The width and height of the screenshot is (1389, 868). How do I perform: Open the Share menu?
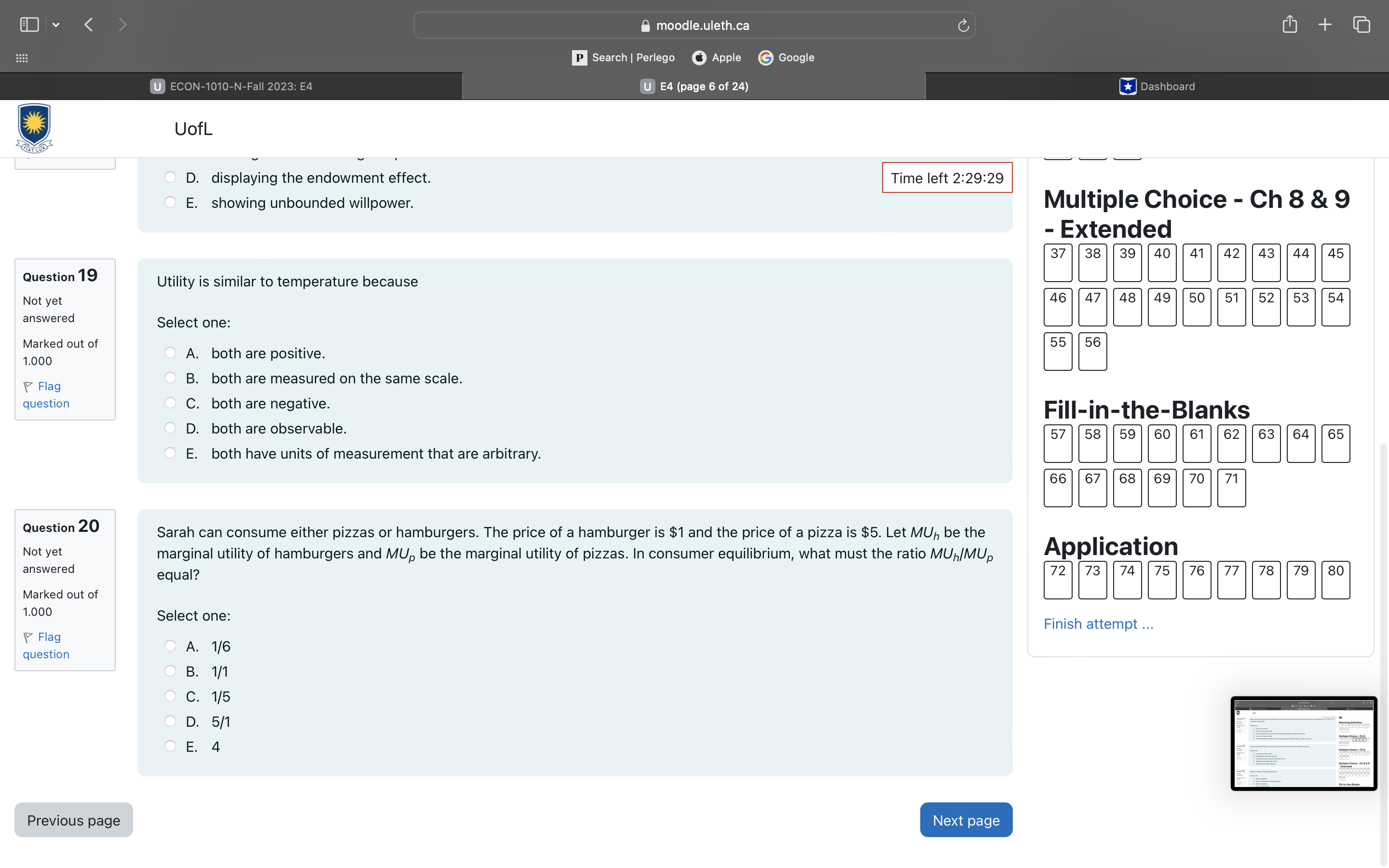(x=1290, y=24)
